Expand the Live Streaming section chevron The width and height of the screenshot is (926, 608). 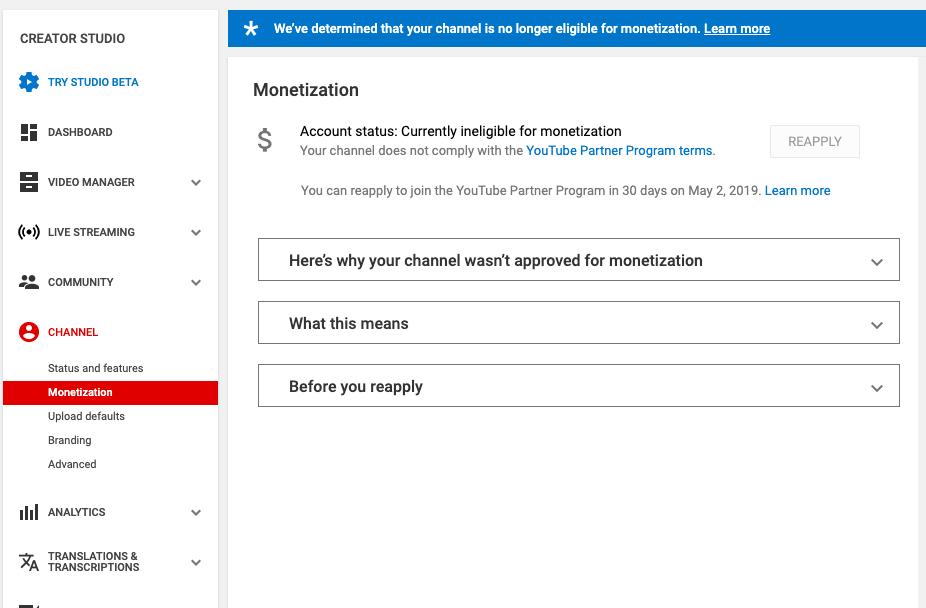[x=196, y=233]
